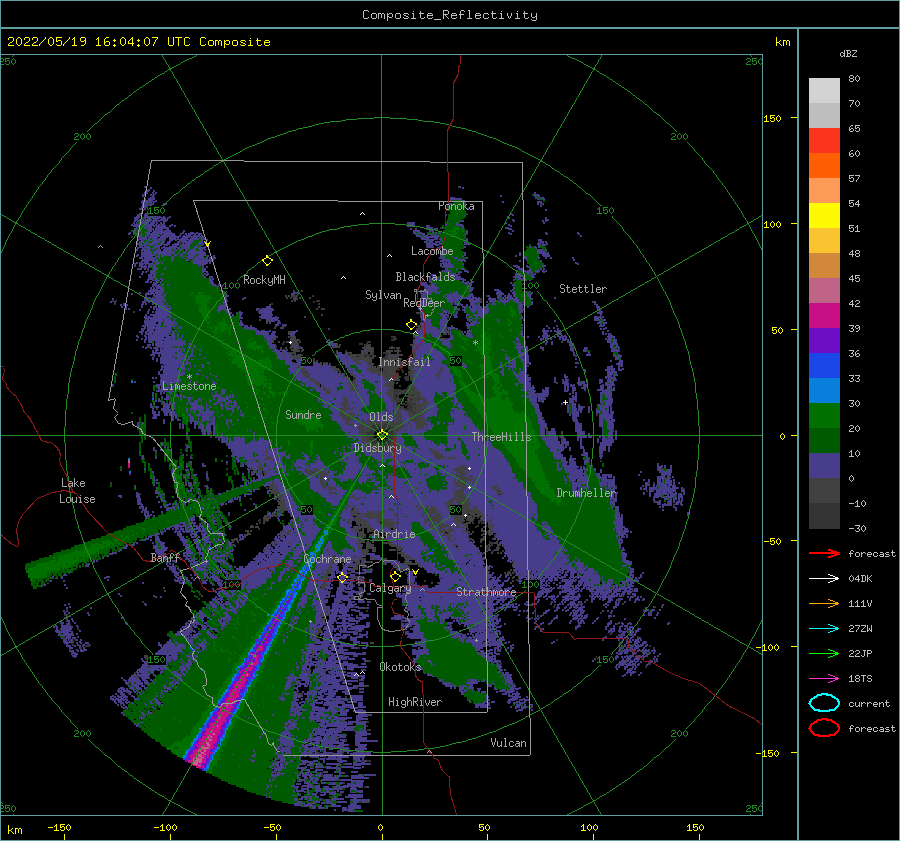Click the orange 111V arrow legend
This screenshot has height=841, width=900.
824,603
